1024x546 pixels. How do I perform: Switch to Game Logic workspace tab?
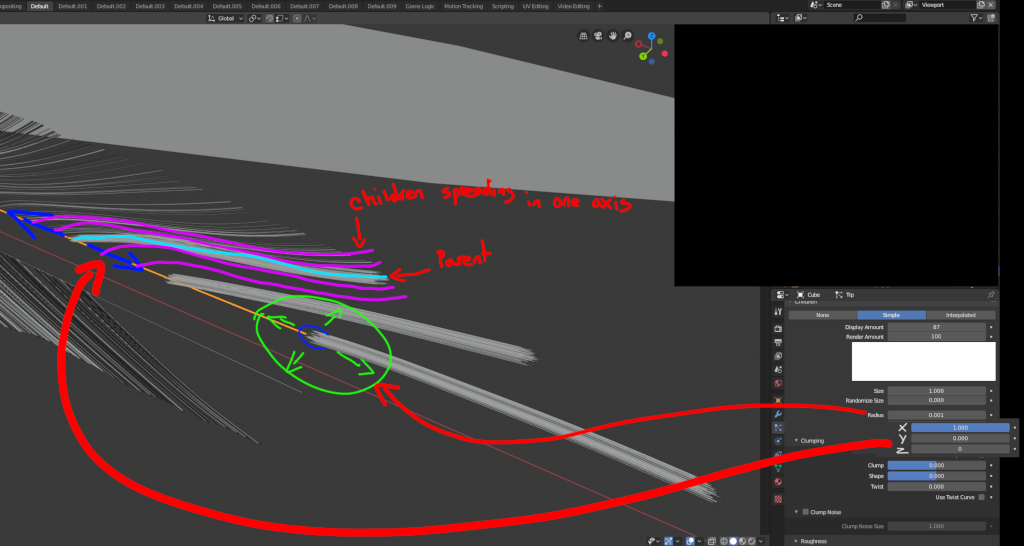[x=420, y=6]
